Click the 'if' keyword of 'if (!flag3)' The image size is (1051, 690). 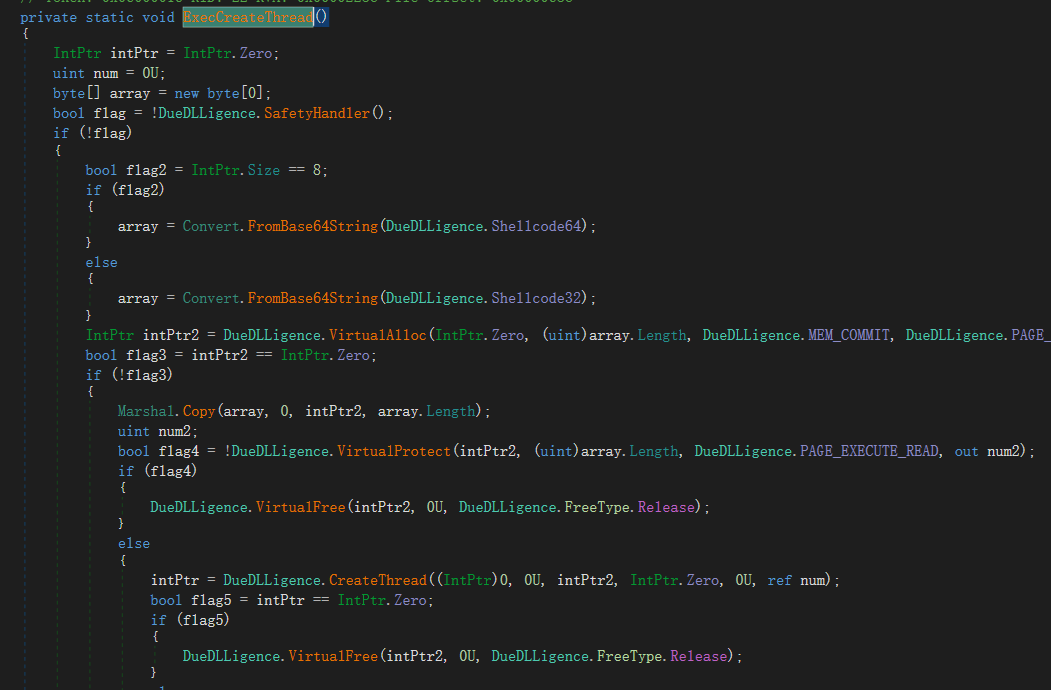94,375
